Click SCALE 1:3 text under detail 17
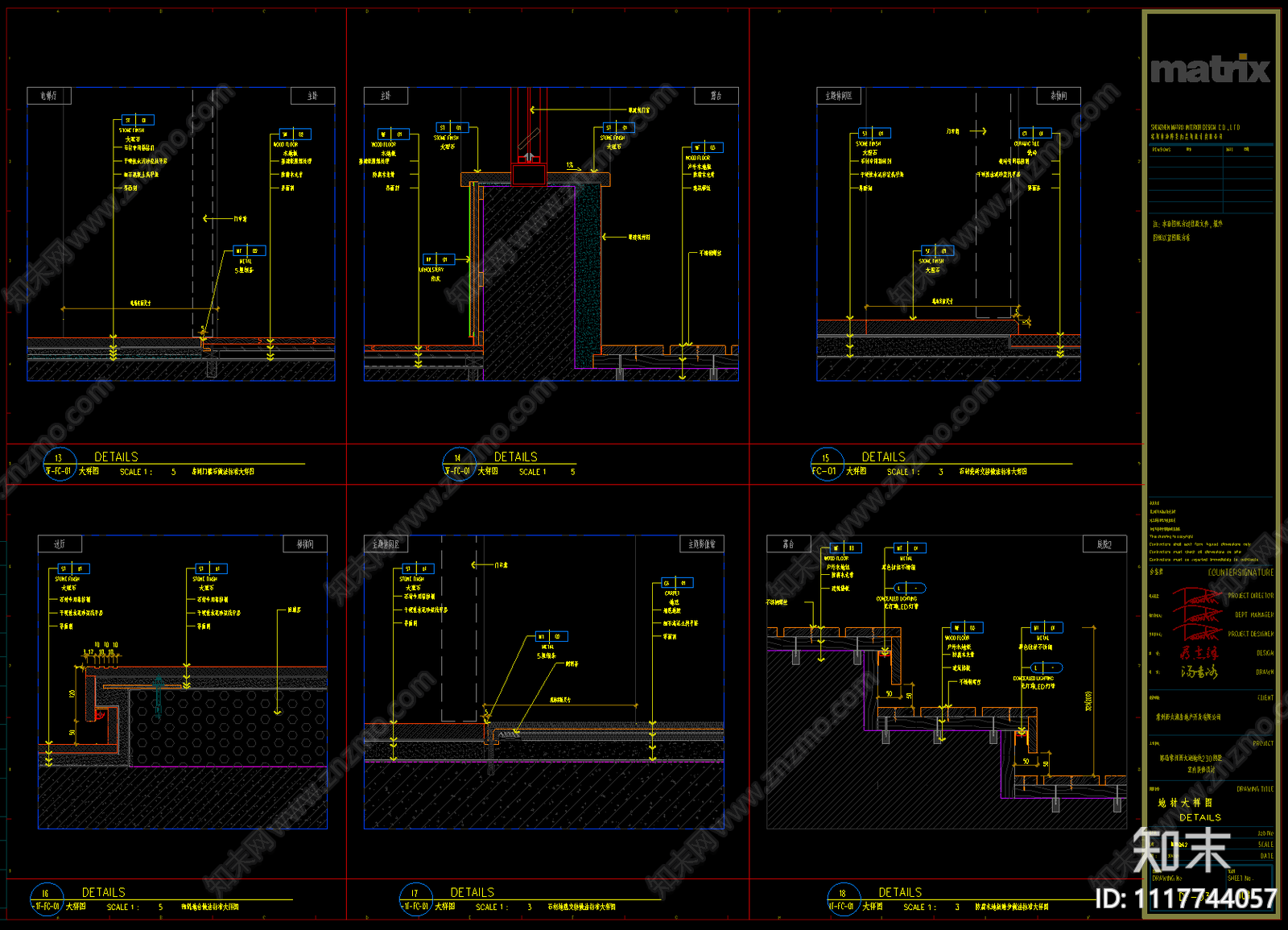This screenshot has width=1288, height=930. pos(503,907)
